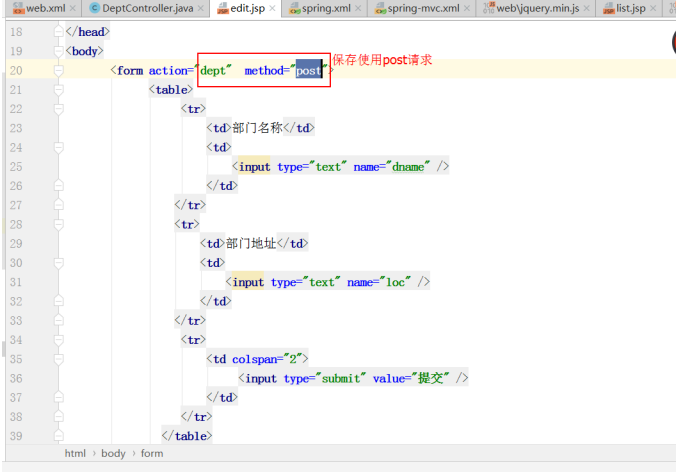Close the spring.xml tab

click(x=358, y=8)
